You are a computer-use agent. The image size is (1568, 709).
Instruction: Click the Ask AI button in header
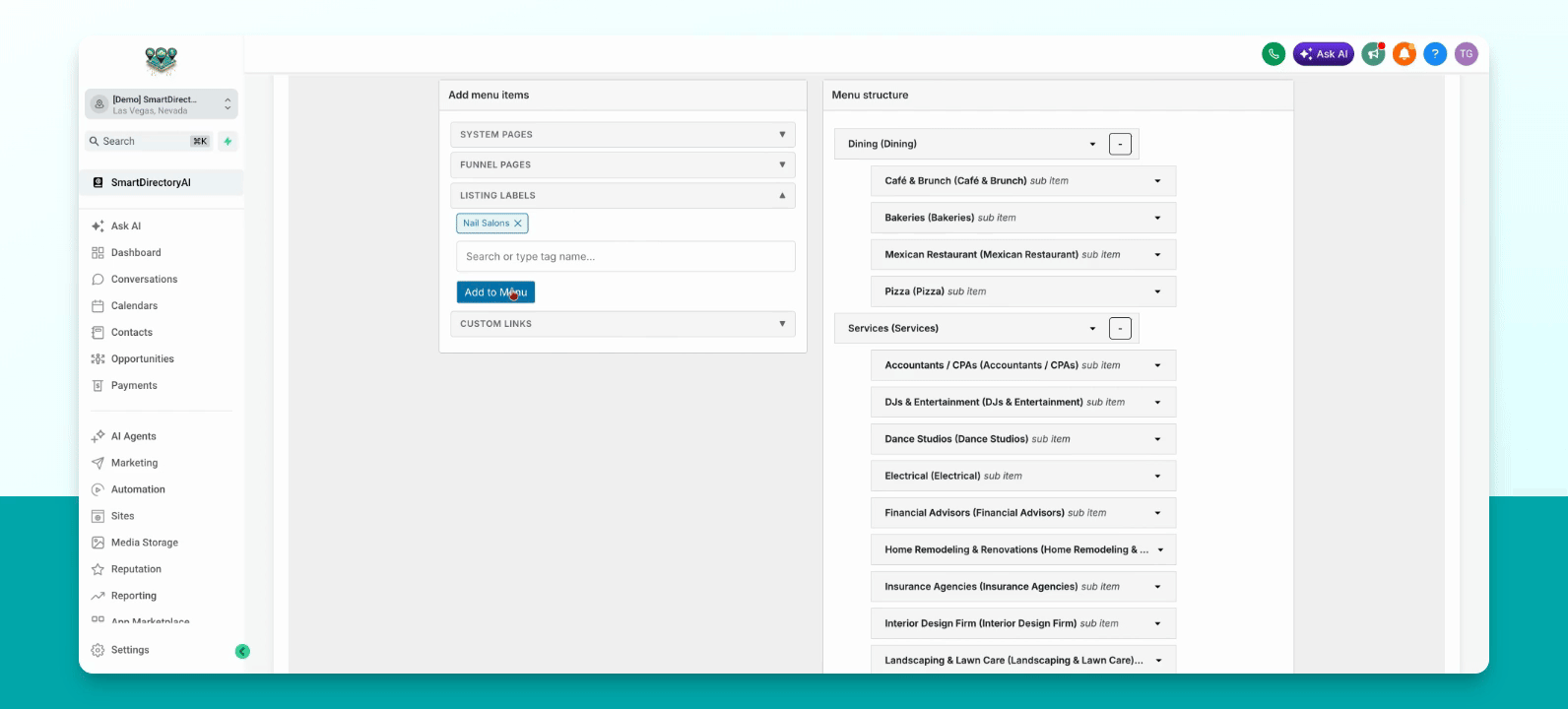click(1324, 54)
